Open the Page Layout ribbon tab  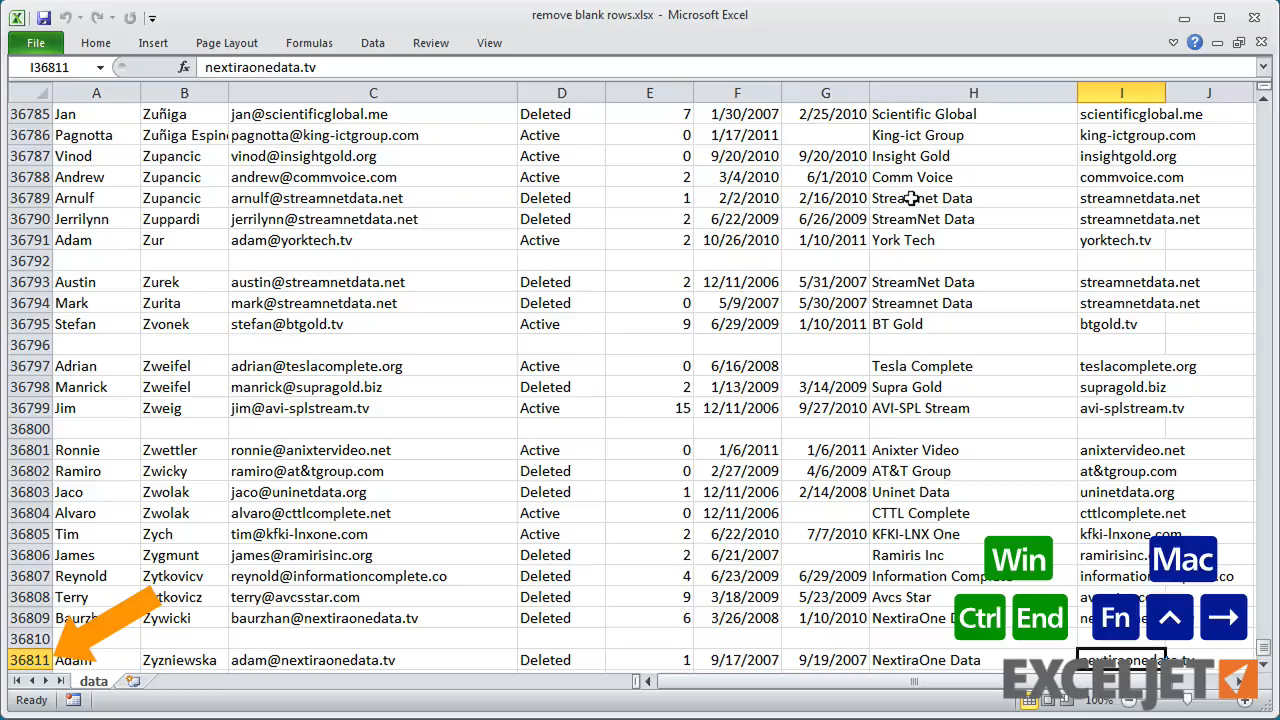(227, 43)
